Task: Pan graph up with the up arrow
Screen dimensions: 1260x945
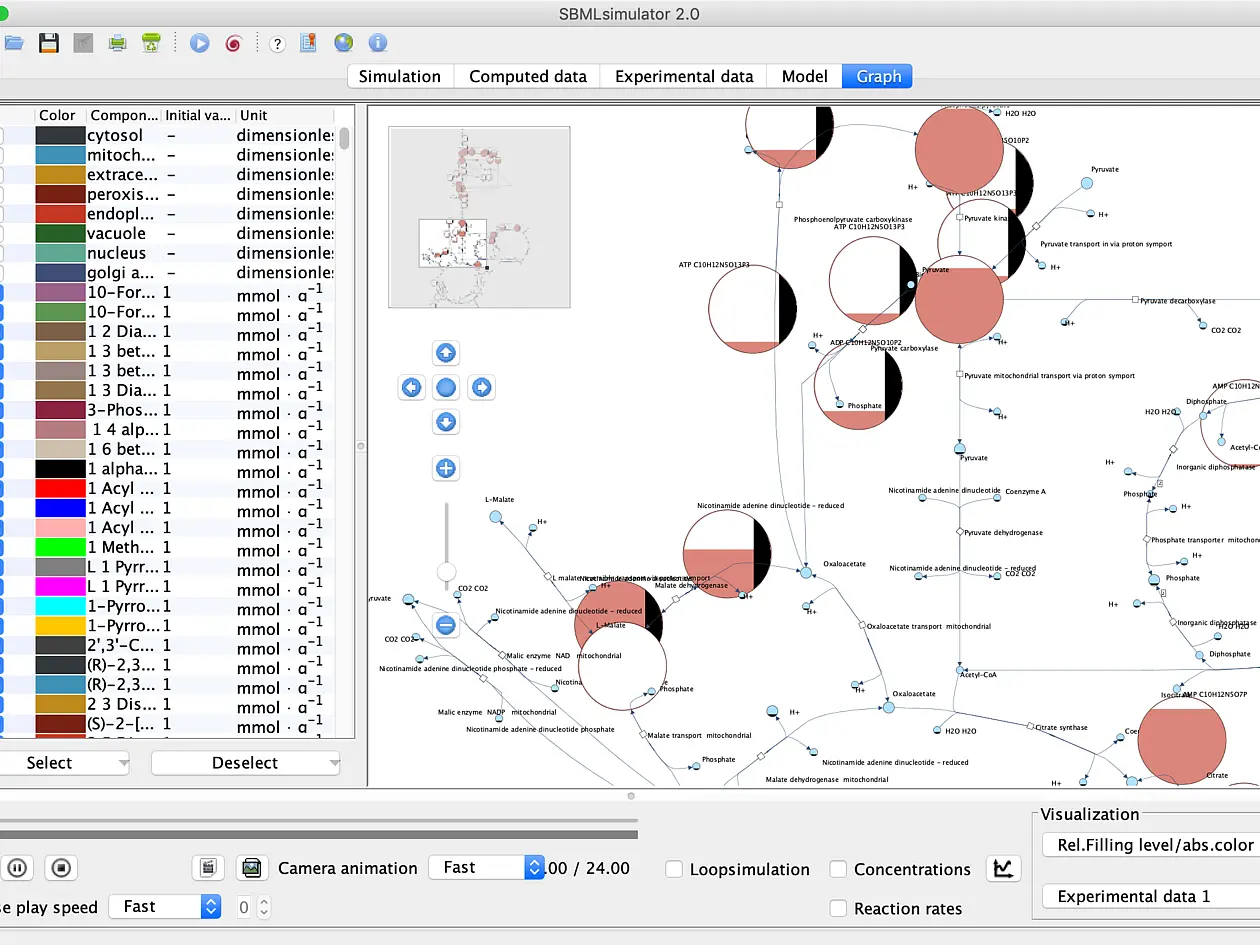Action: pos(446,353)
